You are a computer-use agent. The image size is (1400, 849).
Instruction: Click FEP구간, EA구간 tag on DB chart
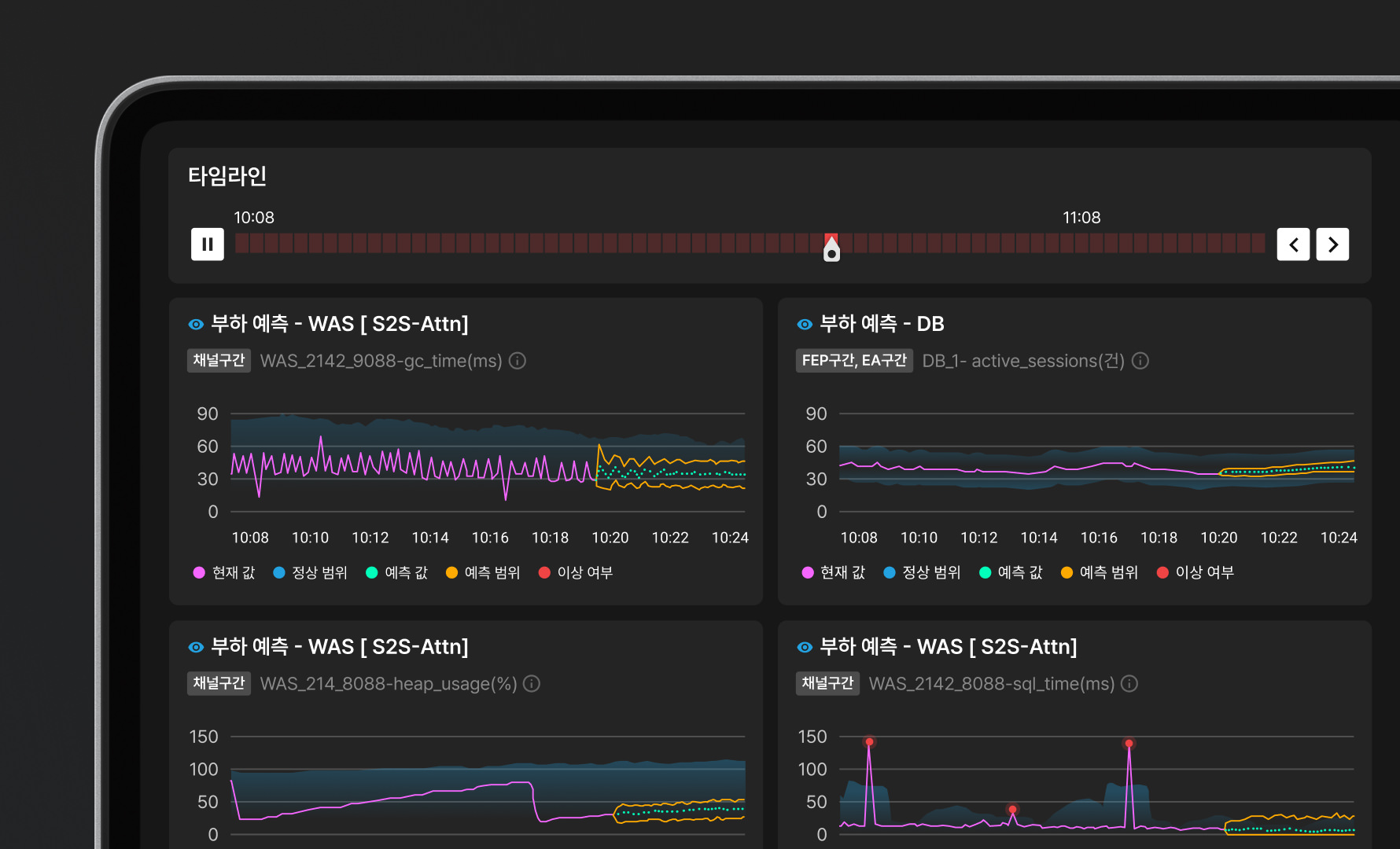(854, 361)
